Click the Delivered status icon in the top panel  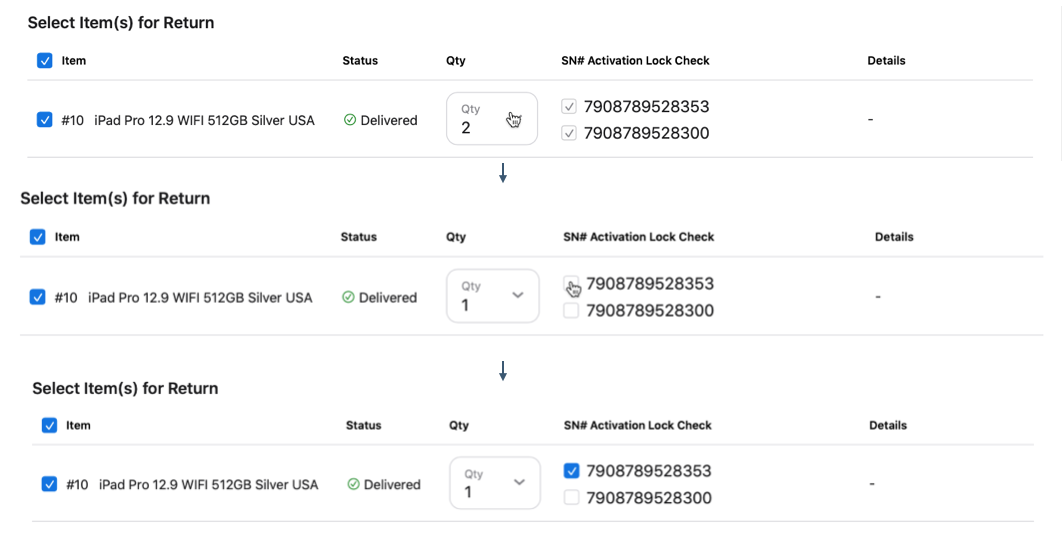point(350,120)
